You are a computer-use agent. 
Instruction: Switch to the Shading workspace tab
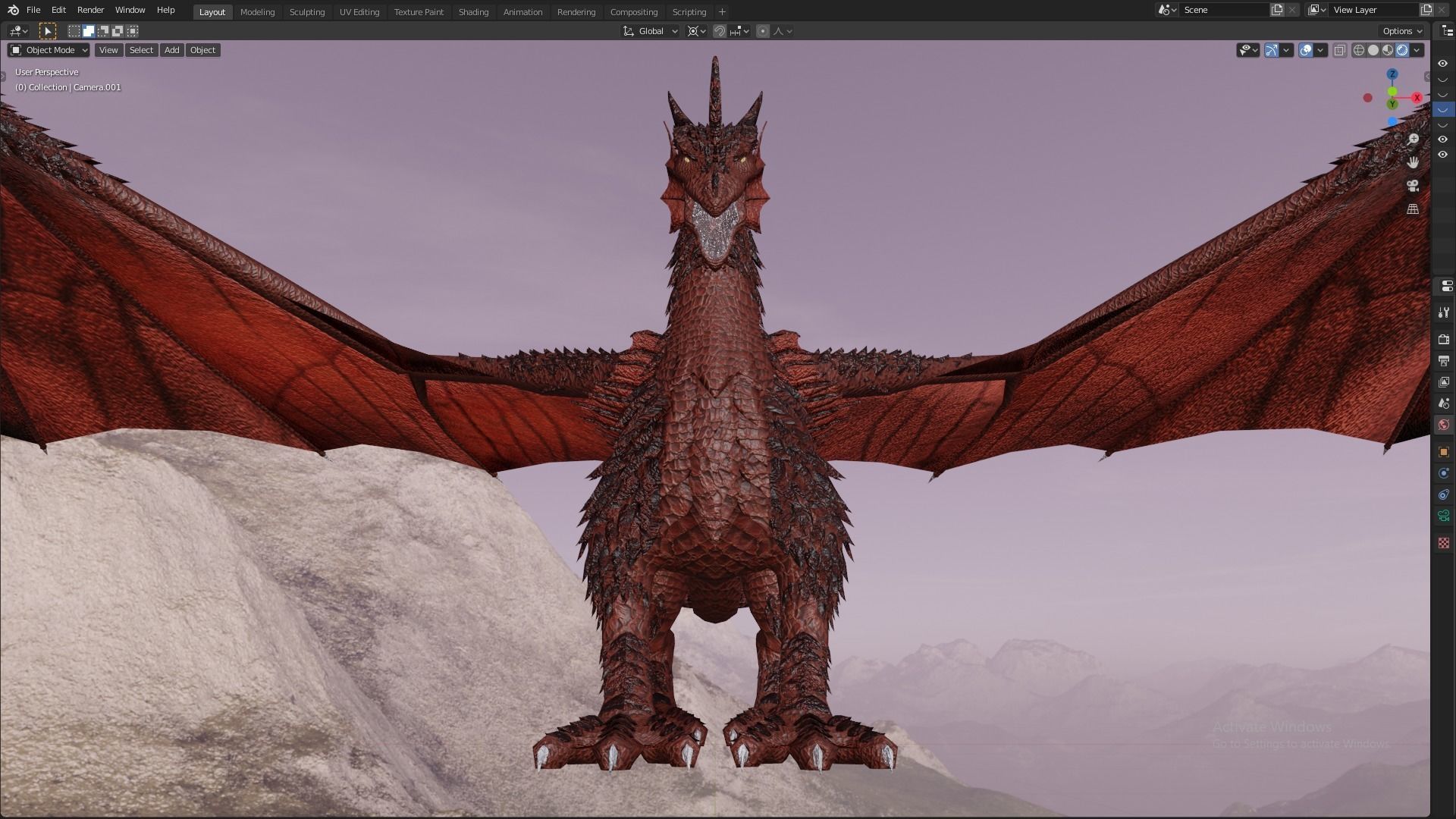(473, 12)
